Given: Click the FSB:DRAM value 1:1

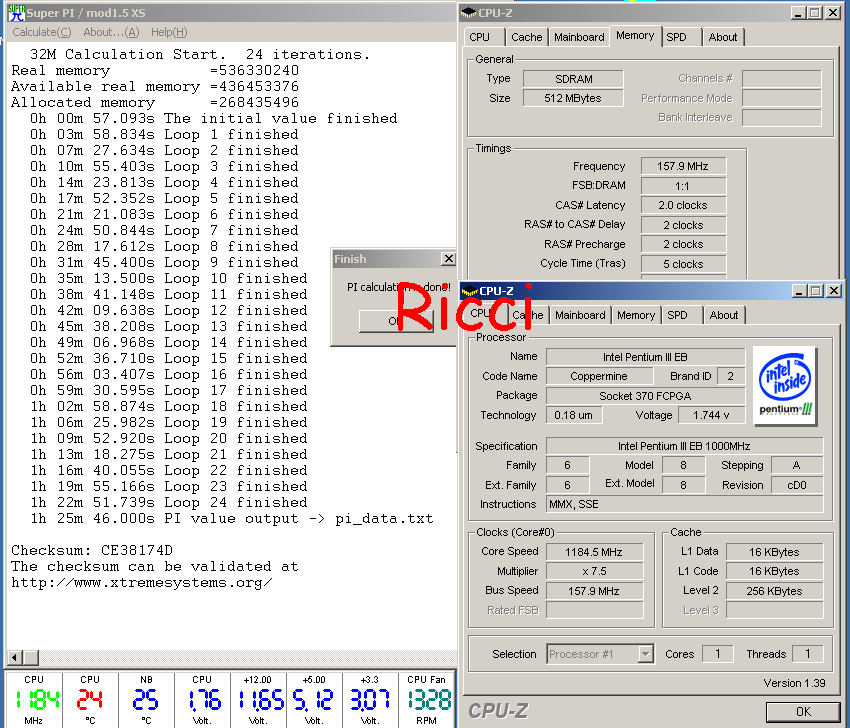Looking at the screenshot, I should coord(683,186).
